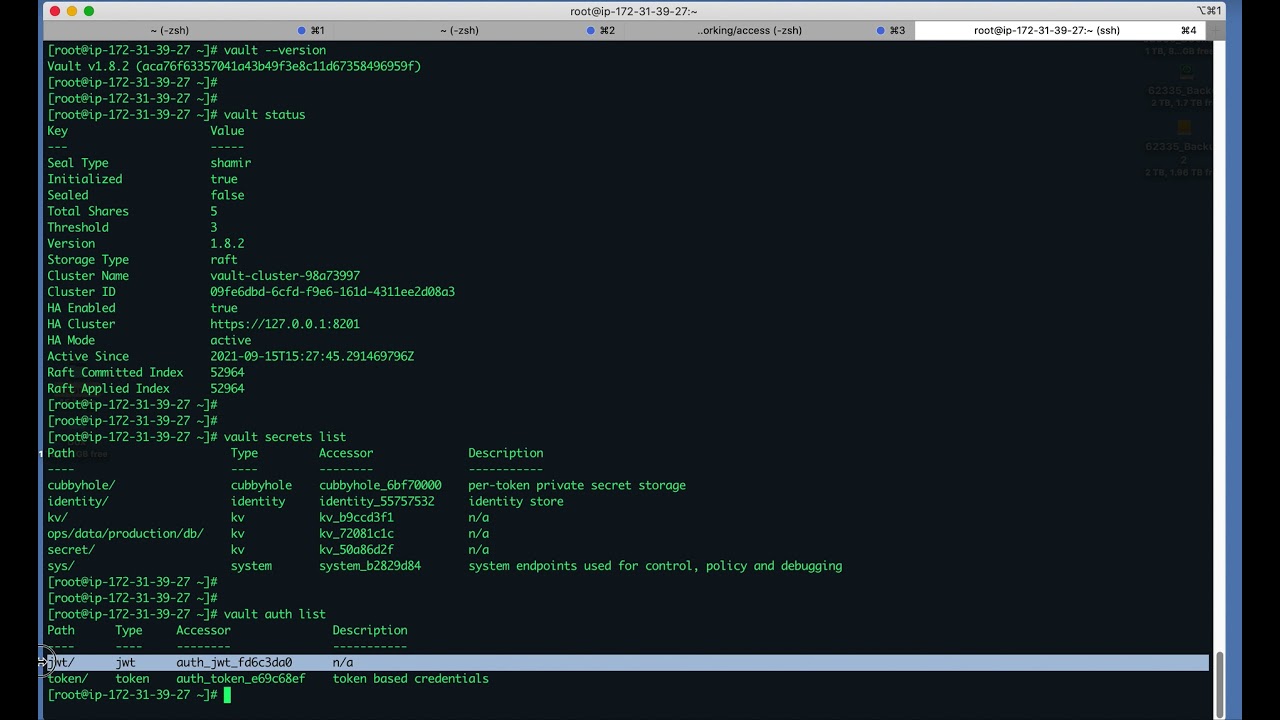Click the 'token/' auth path entry
This screenshot has width=1280, height=720.
[68, 678]
